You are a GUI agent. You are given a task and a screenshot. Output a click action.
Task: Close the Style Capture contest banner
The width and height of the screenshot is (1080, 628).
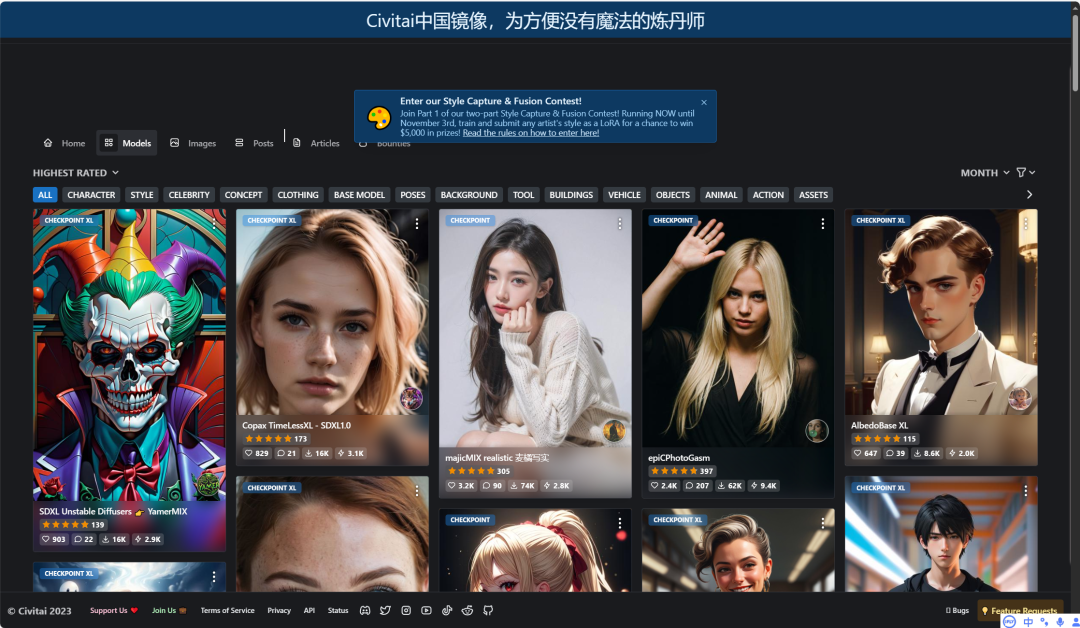click(704, 103)
